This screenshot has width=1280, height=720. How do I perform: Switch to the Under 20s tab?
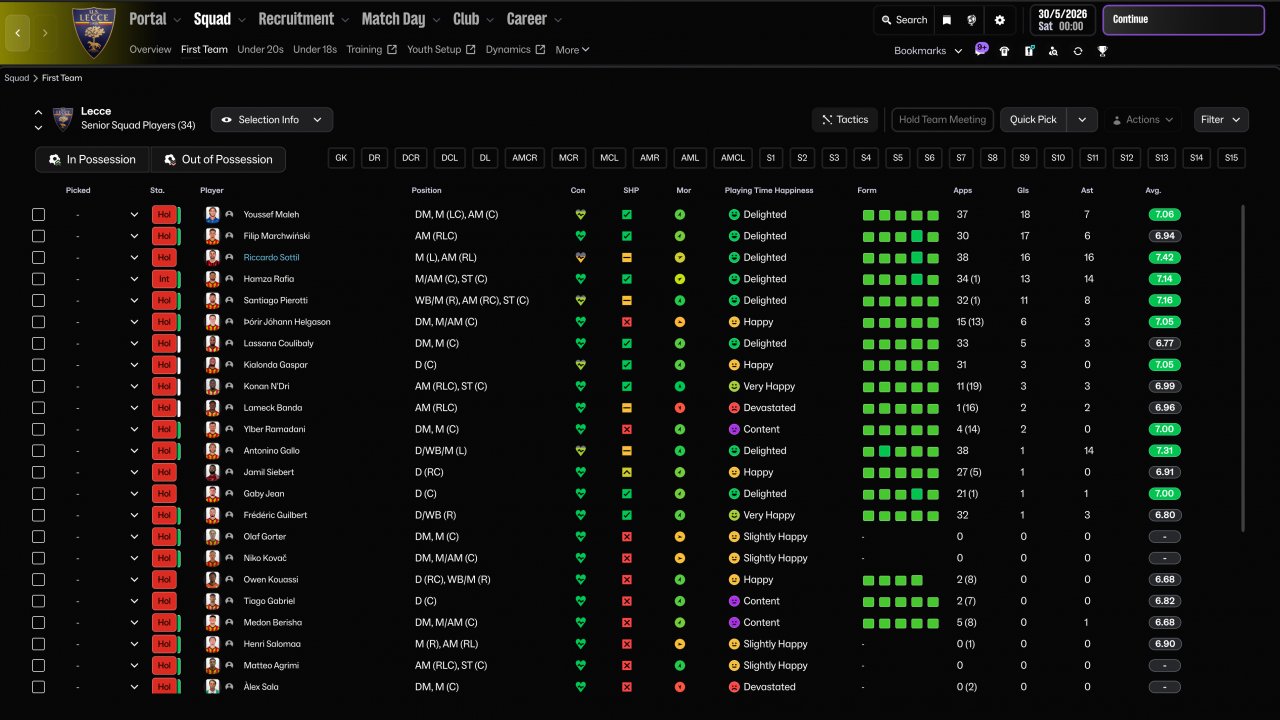(x=260, y=50)
